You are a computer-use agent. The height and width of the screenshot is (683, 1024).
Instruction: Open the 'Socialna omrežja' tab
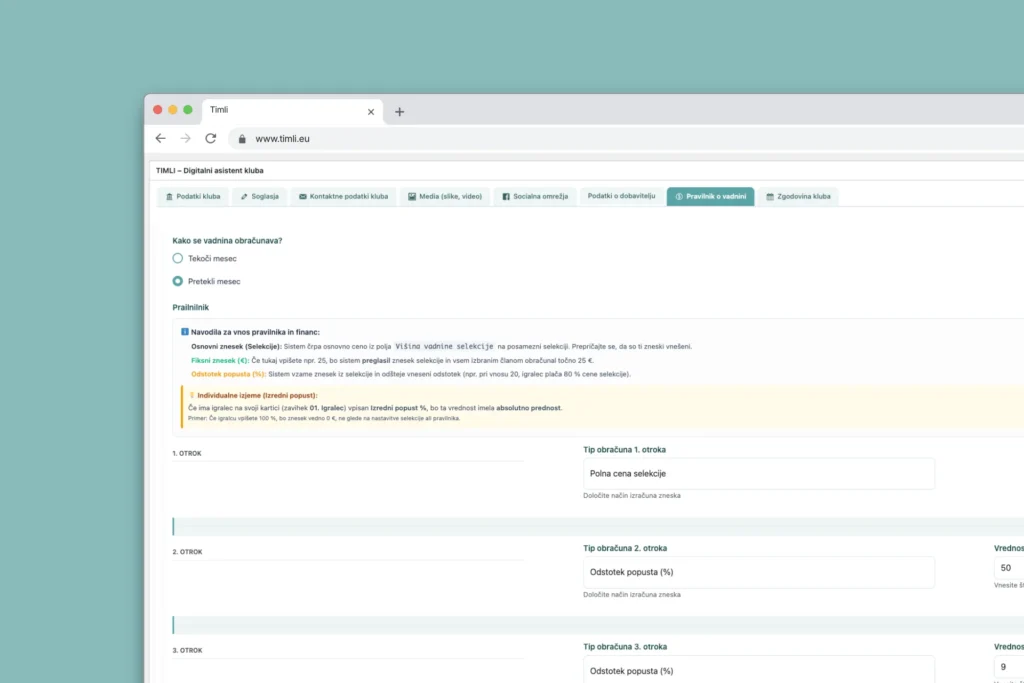(536, 197)
